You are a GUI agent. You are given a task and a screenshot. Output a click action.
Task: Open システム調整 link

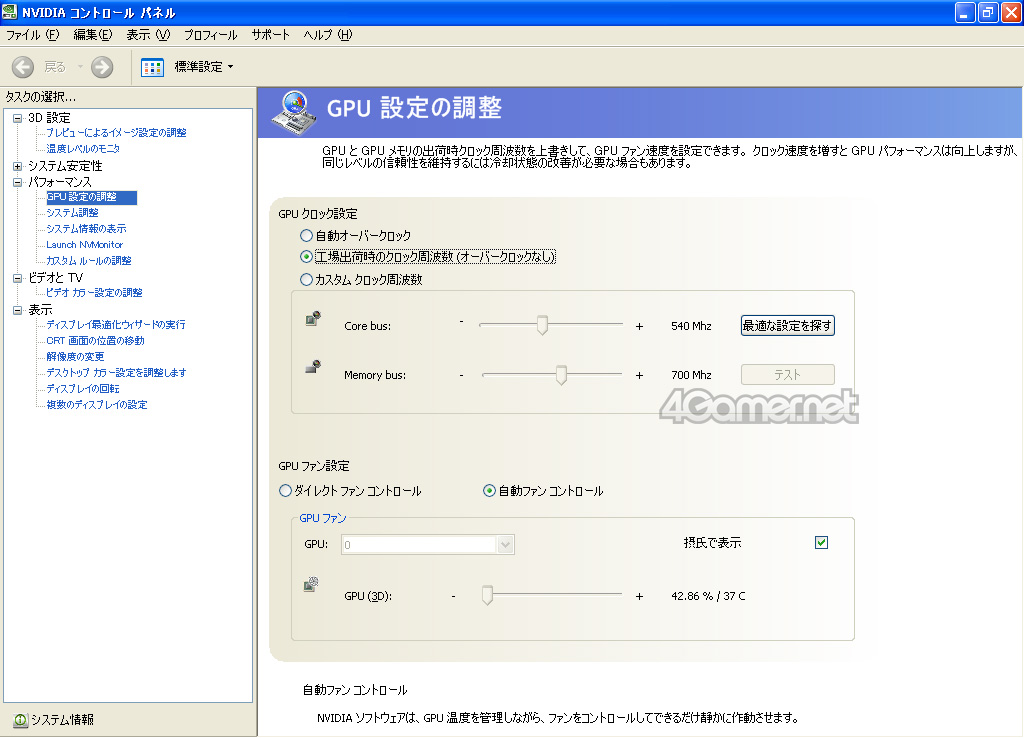[72, 213]
